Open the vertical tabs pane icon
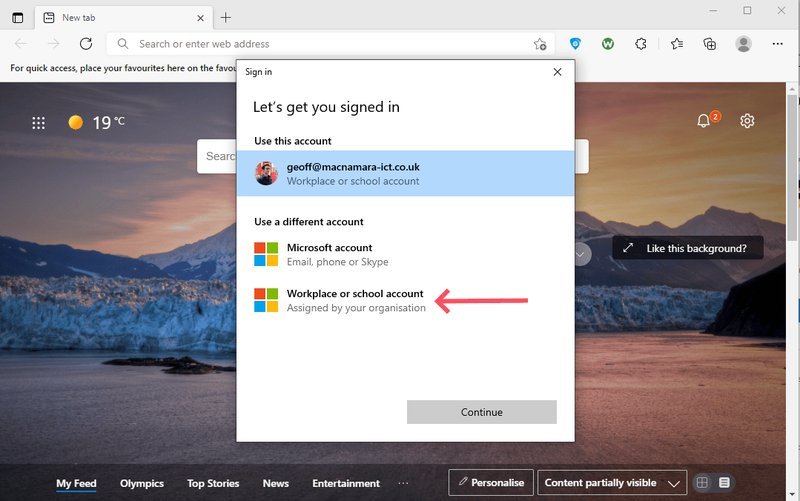Image resolution: width=800 pixels, height=501 pixels. click(x=17, y=18)
